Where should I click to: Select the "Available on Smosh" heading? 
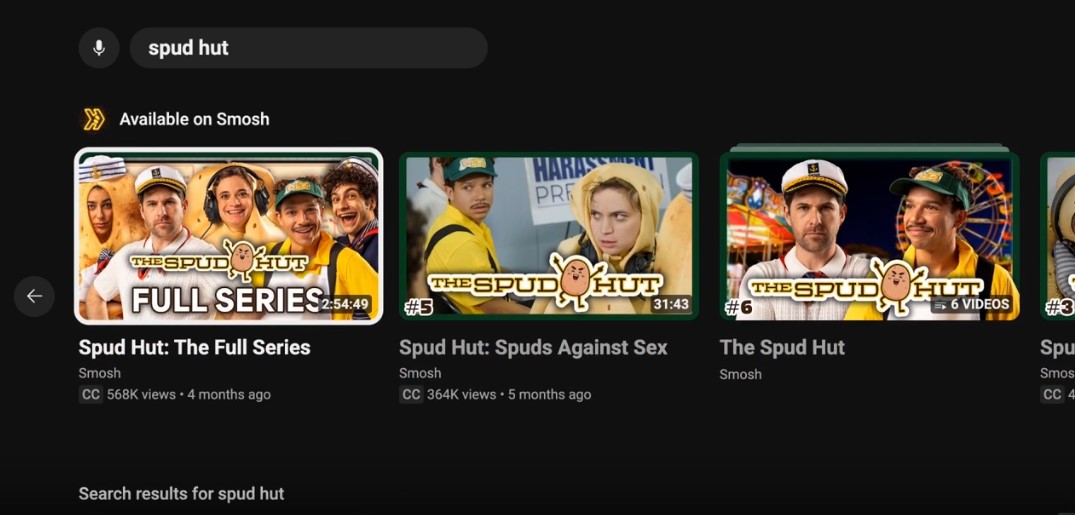[x=194, y=119]
